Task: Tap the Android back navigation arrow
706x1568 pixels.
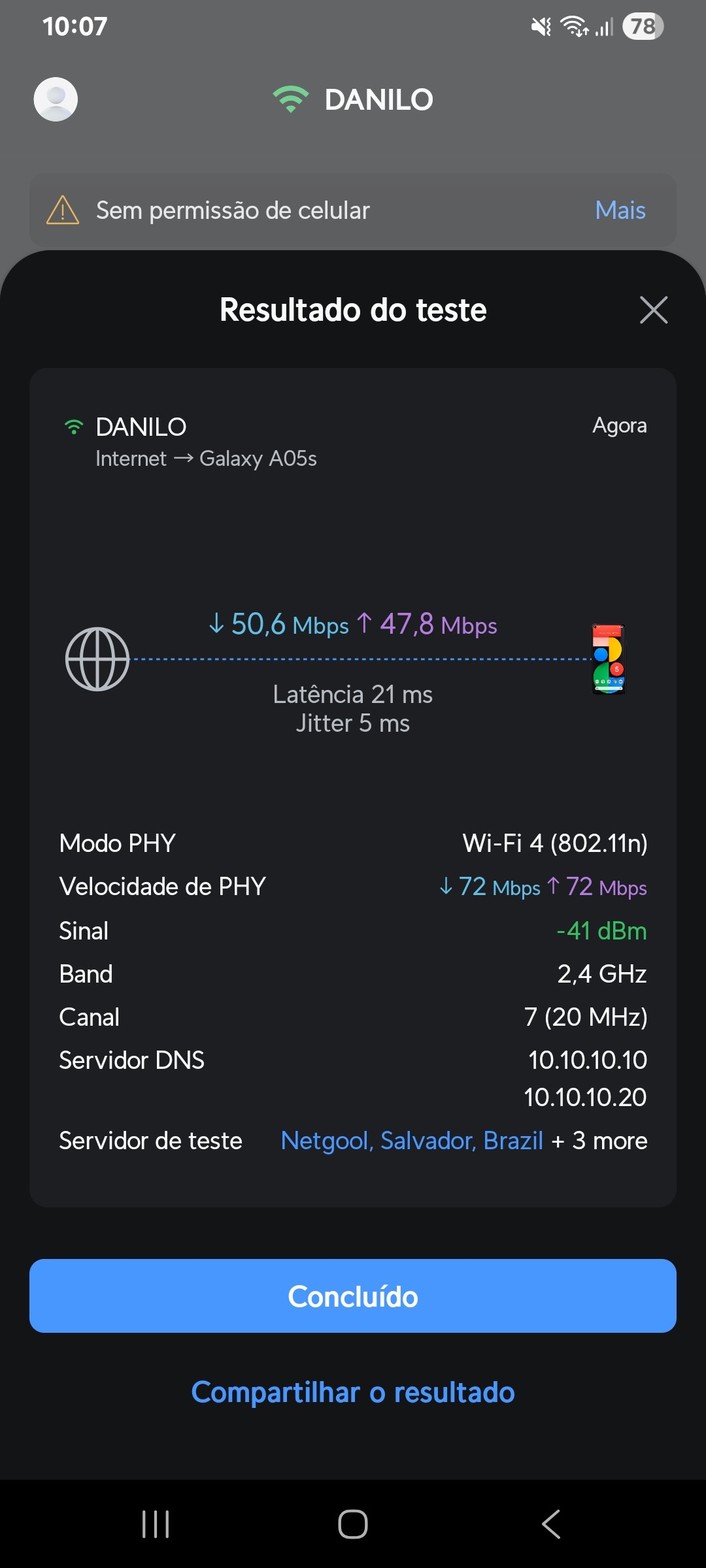Action: click(x=551, y=1524)
